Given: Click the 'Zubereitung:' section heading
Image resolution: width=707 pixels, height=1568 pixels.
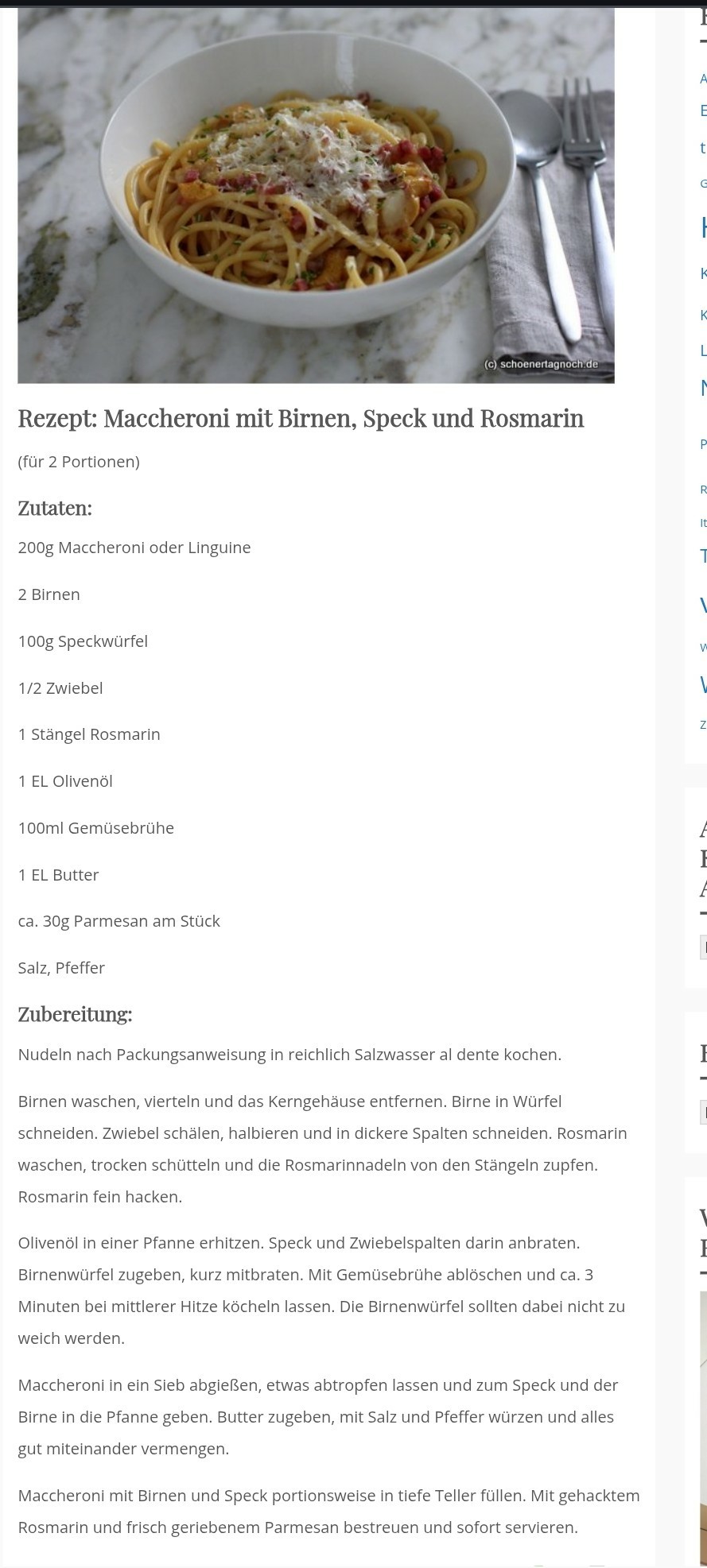Looking at the screenshot, I should [75, 1014].
